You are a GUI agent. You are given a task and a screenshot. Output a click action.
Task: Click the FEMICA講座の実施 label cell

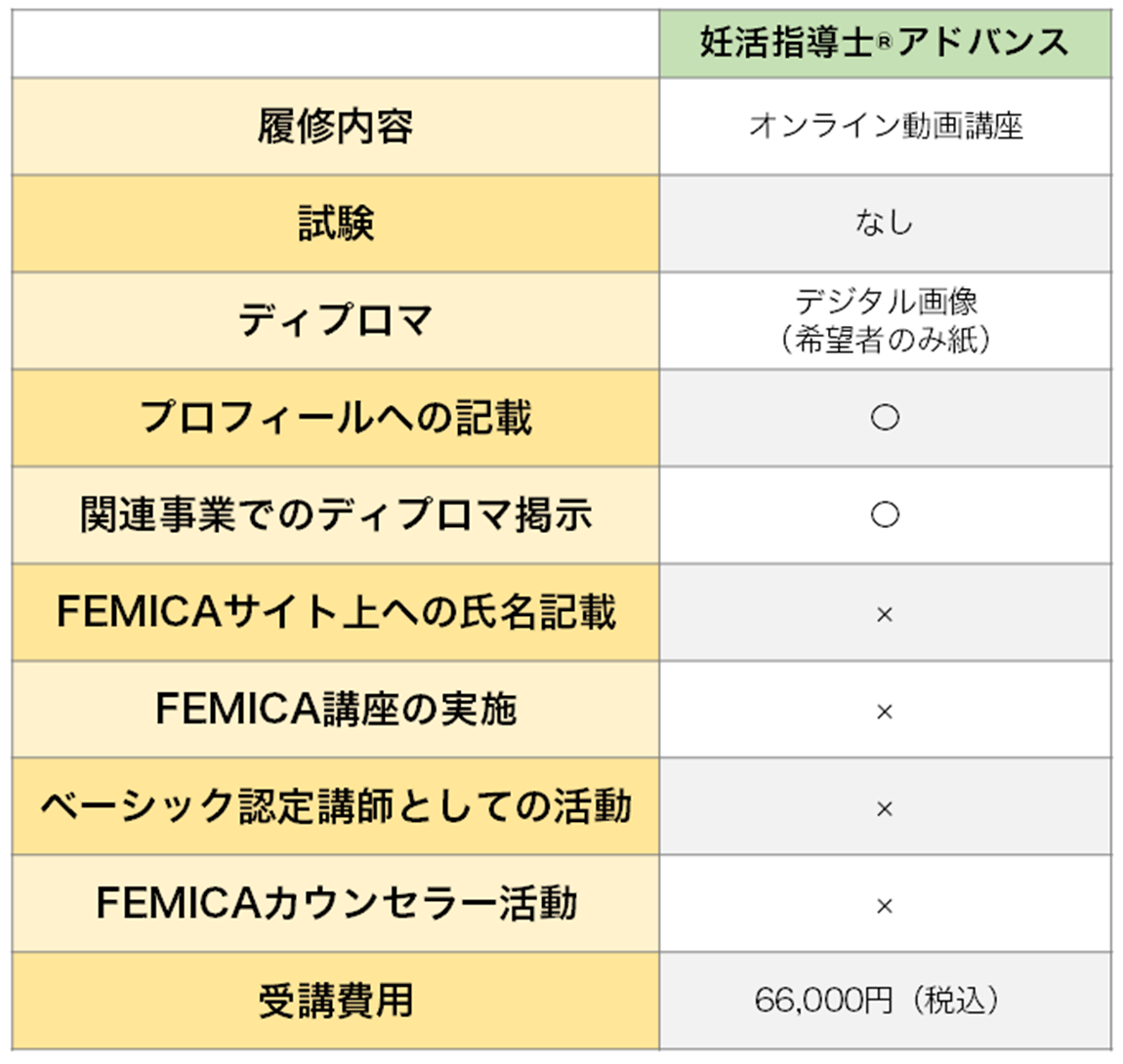(x=335, y=710)
